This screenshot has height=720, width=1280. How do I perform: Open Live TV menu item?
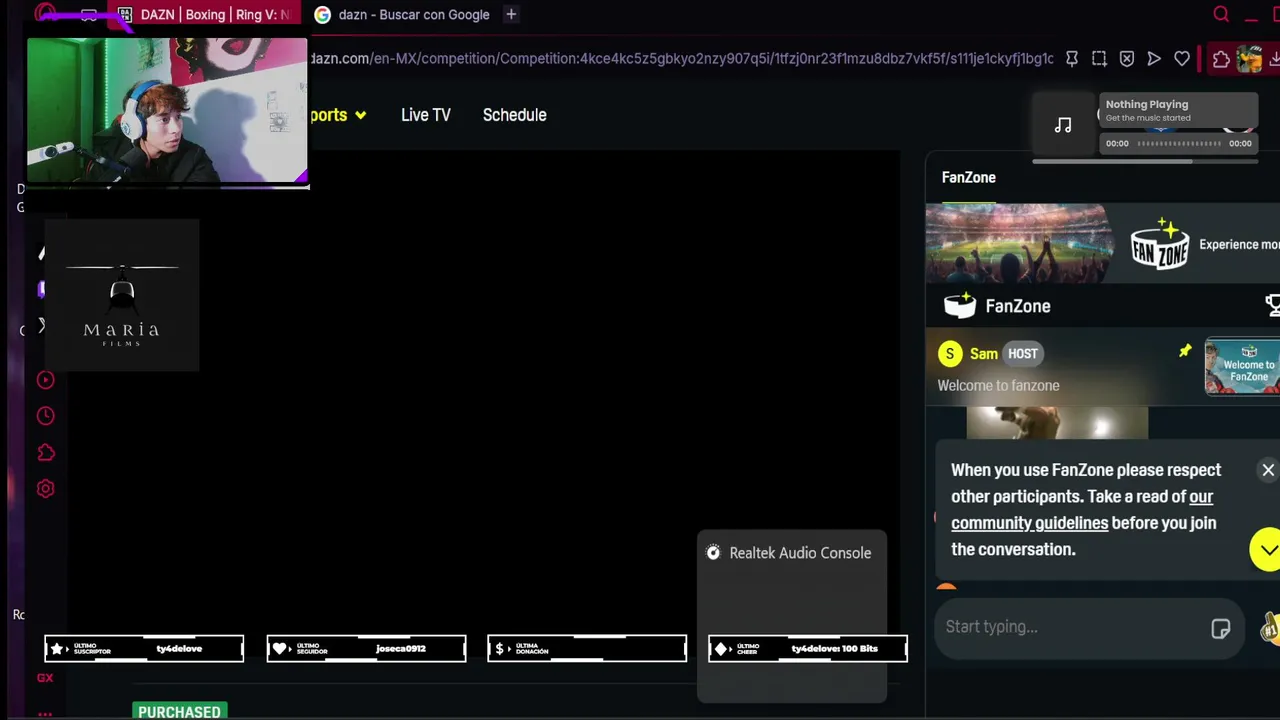(426, 115)
